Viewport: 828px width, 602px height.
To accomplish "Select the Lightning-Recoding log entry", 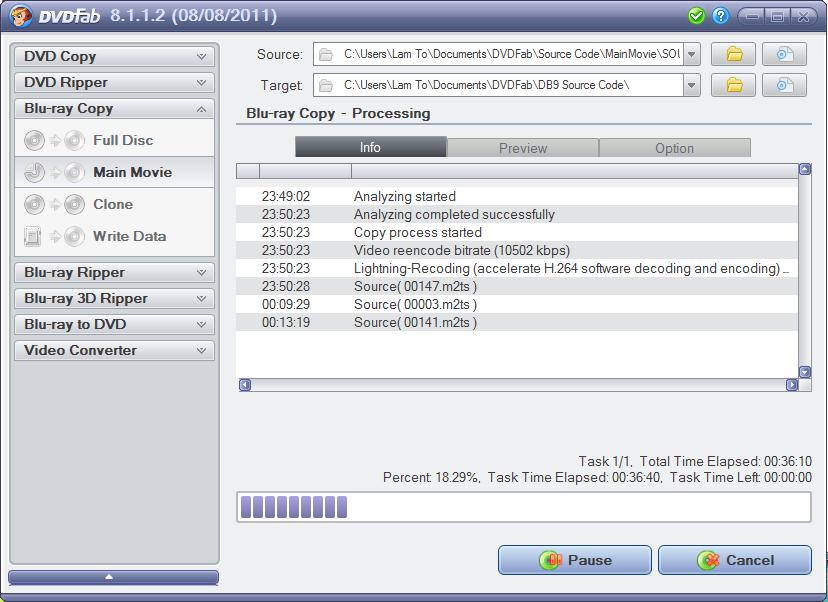I will (516, 268).
